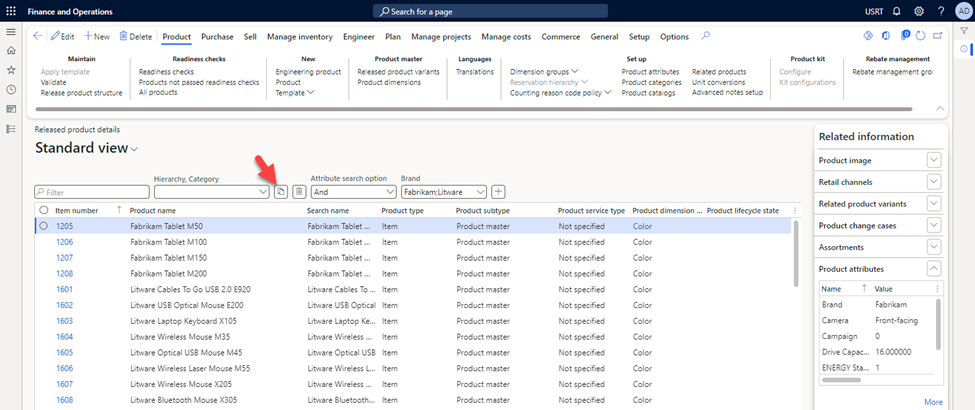Click the attachments icon with badge
The width and height of the screenshot is (975, 410).
(x=905, y=35)
